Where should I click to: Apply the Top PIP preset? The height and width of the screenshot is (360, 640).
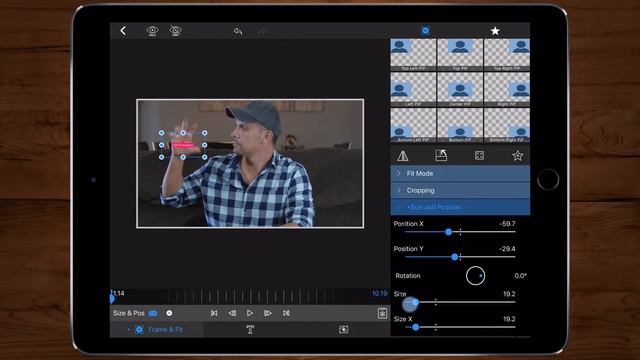tap(460, 55)
